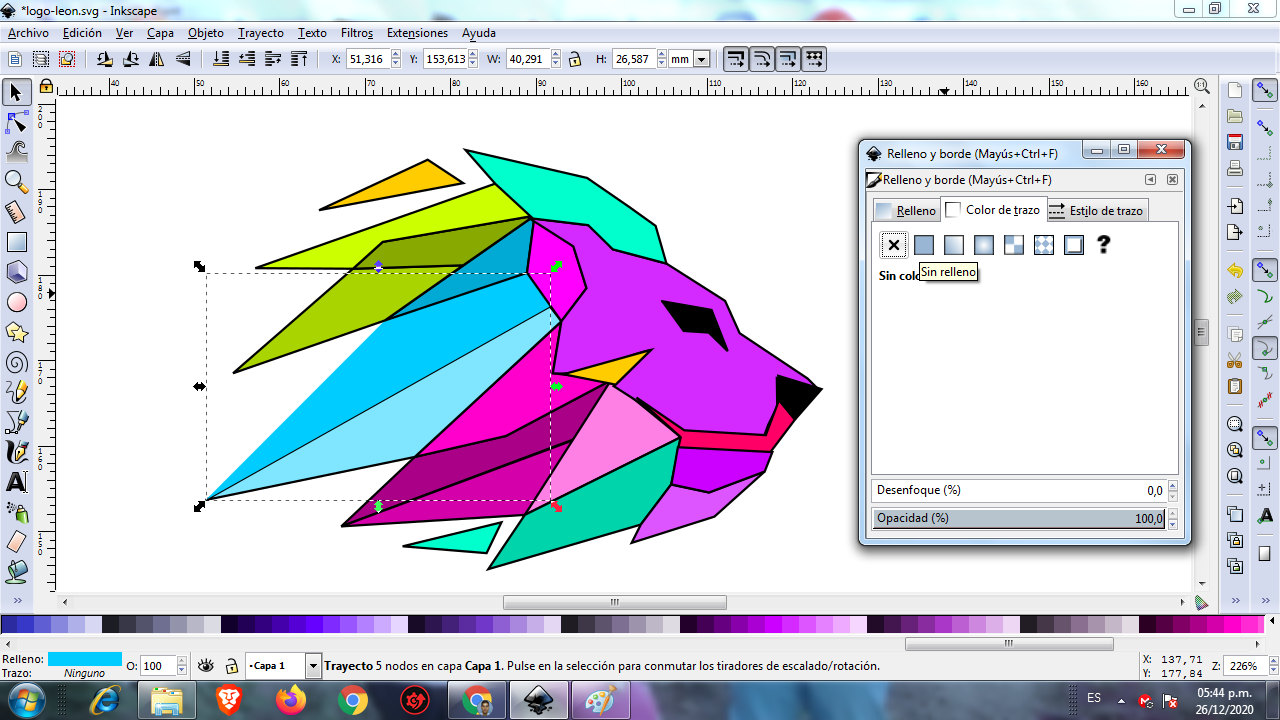Click Save document icon in right toolbar
1280x720 pixels.
[1235, 142]
